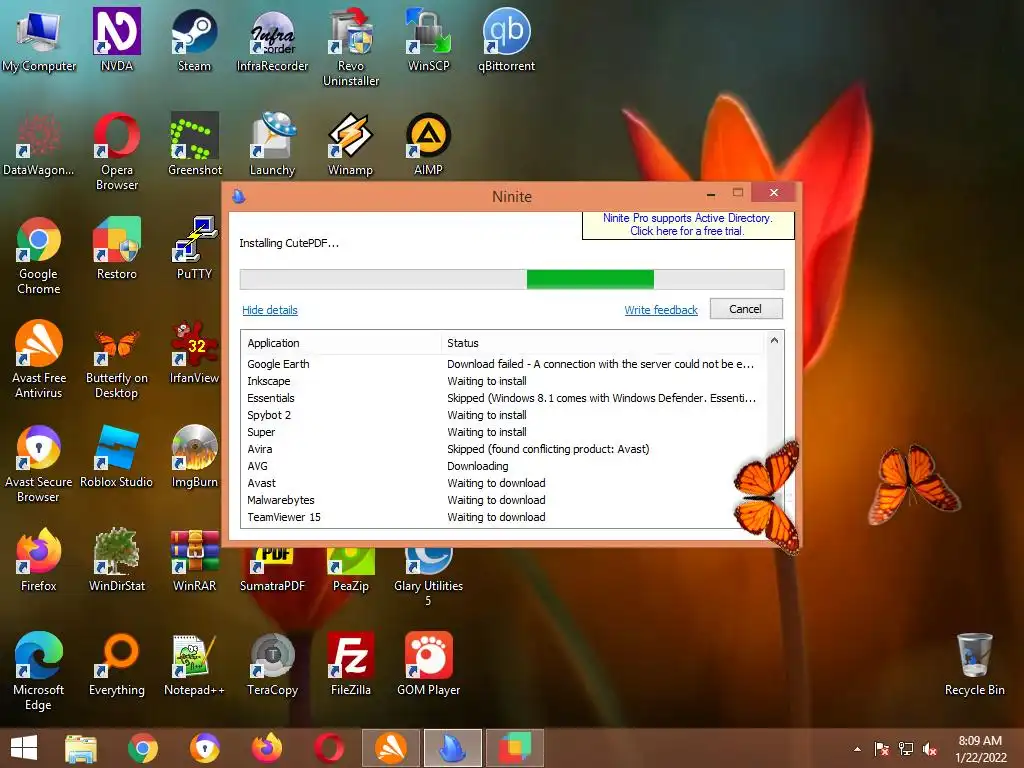Click the Ninite Pro free trial banner

(x=688, y=225)
